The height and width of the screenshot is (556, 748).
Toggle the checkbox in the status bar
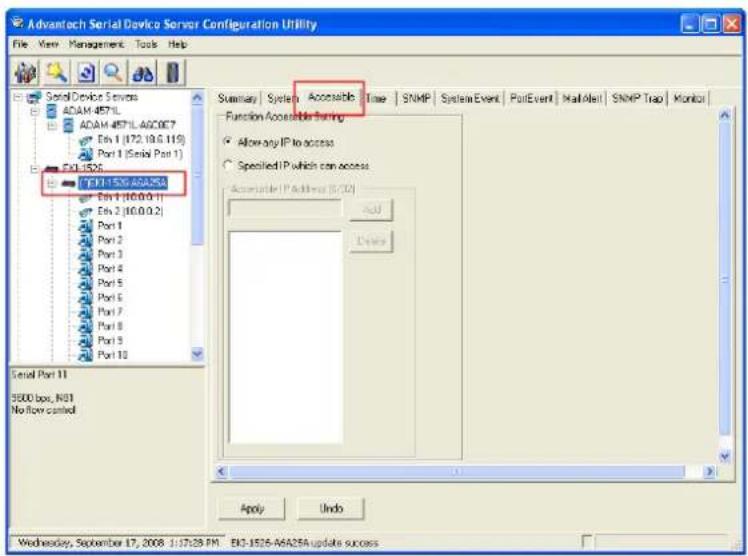[586, 542]
